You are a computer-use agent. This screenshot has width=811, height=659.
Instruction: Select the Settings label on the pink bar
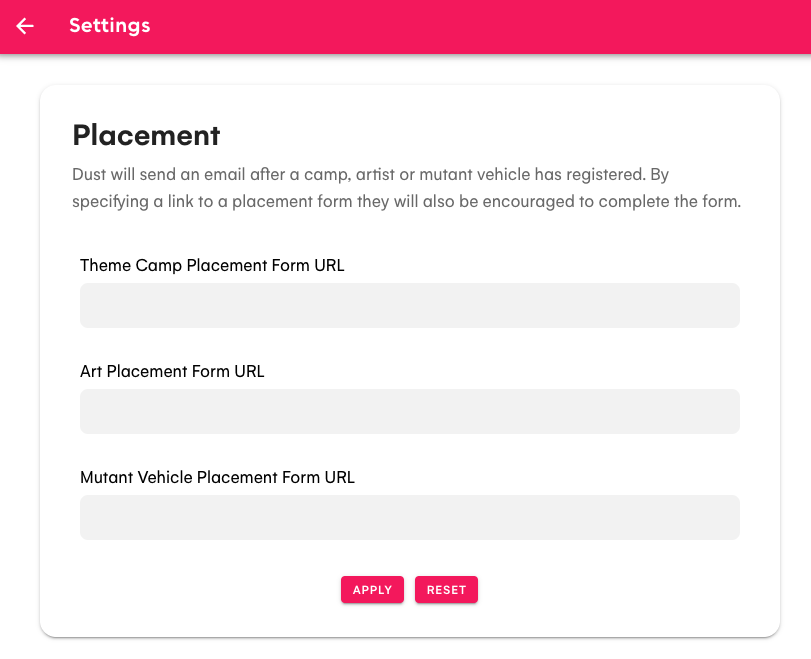coord(109,26)
